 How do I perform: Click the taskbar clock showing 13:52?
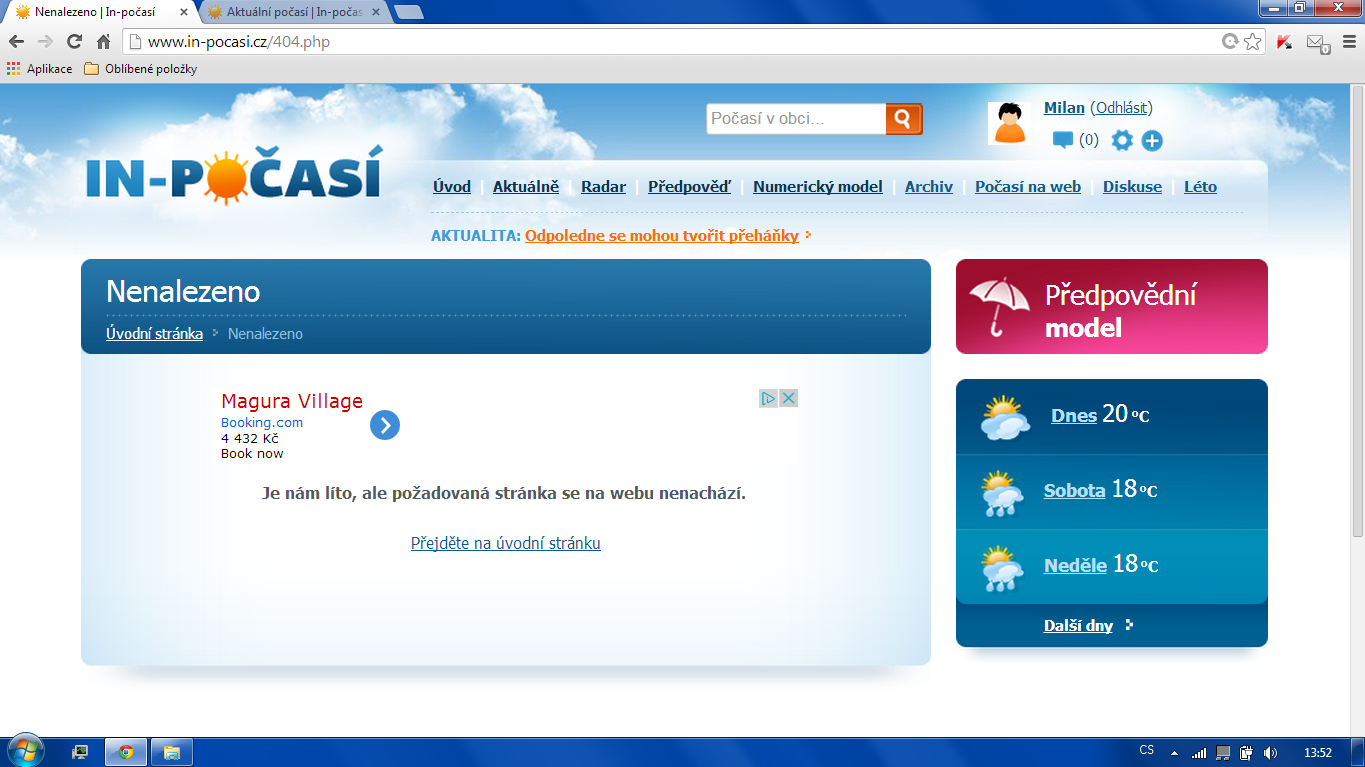(1318, 752)
